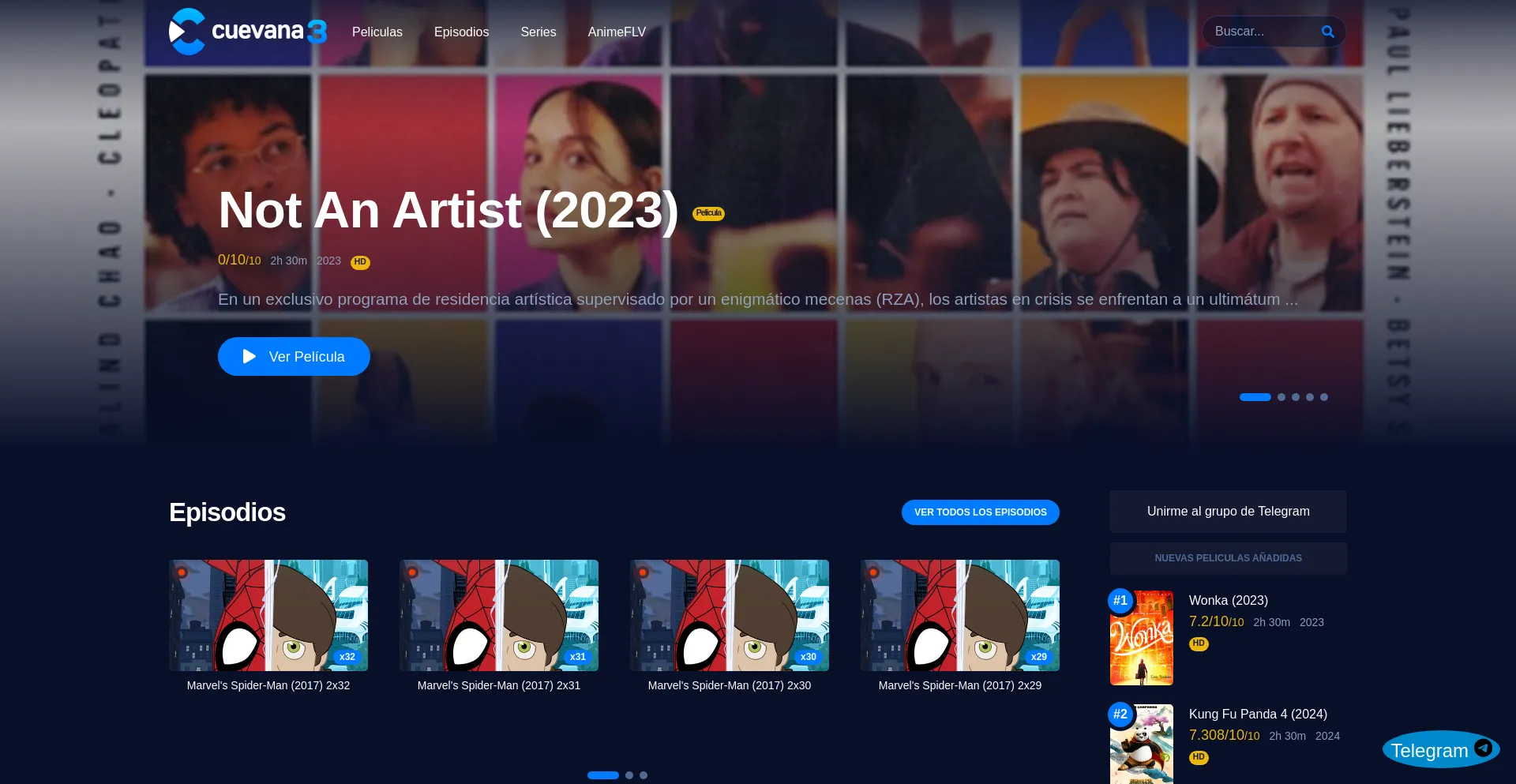
Task: Click the Pelicula badge next to title
Action: pyautogui.click(x=708, y=213)
